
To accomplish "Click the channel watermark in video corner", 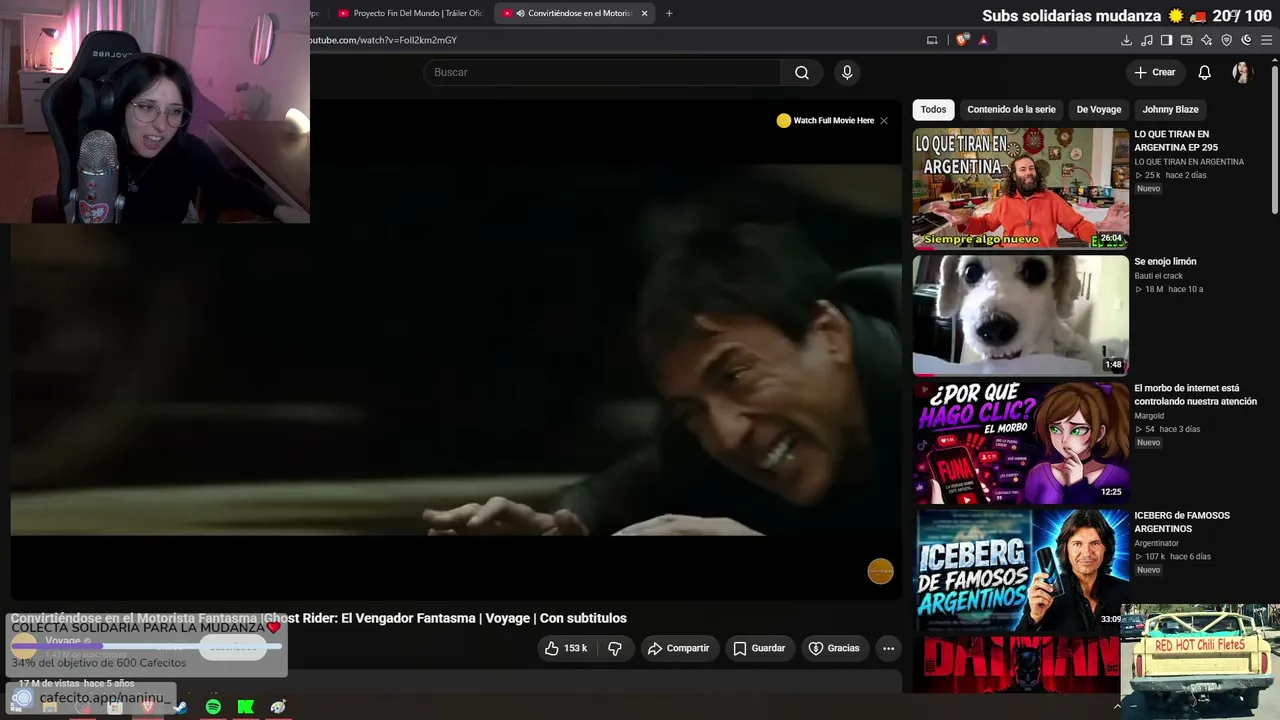I will [880, 571].
